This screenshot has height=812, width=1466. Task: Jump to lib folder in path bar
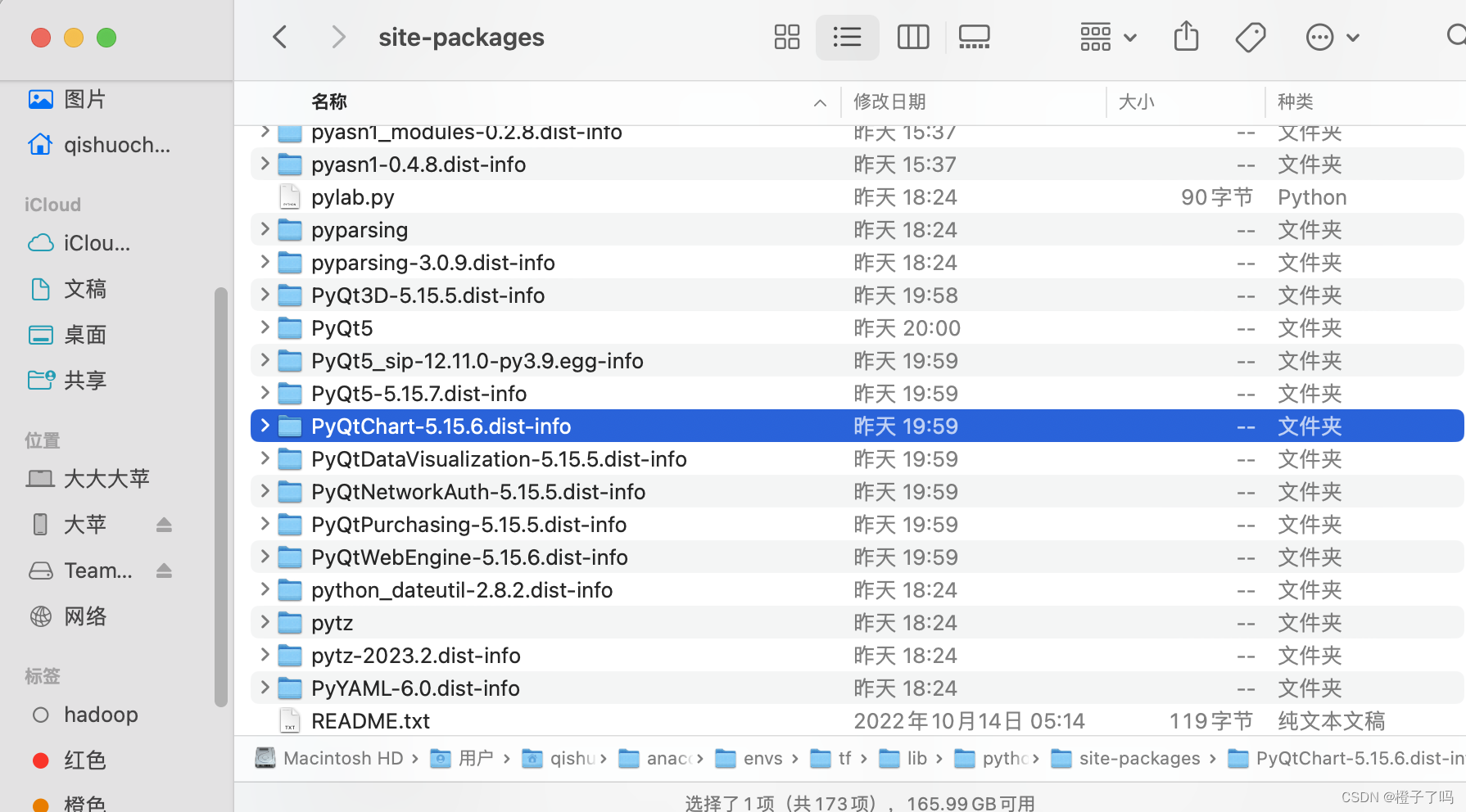coord(903,759)
